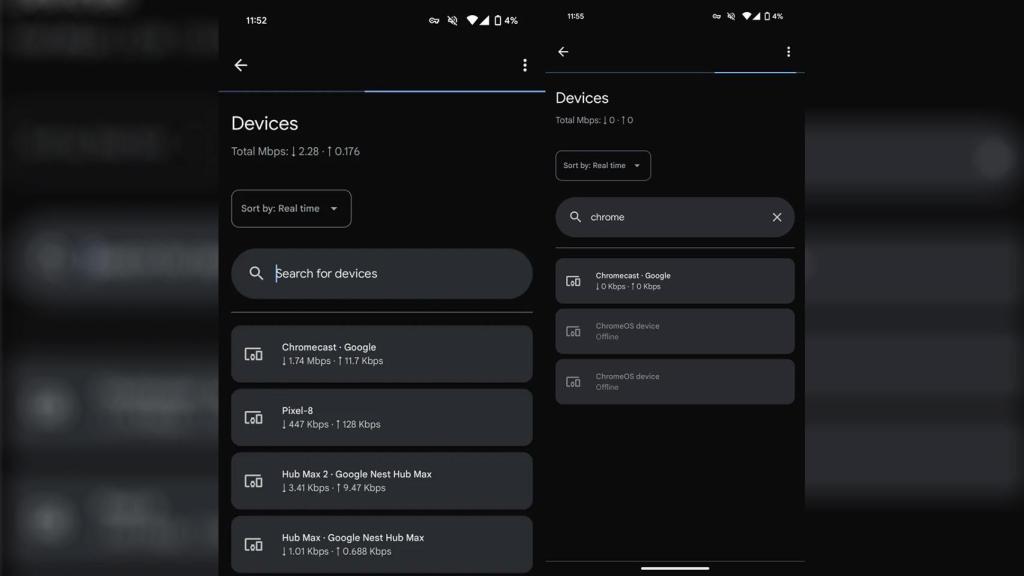Open Chromecast device showing 1.74 Mbps
This screenshot has width=1024, height=576.
click(x=381, y=354)
